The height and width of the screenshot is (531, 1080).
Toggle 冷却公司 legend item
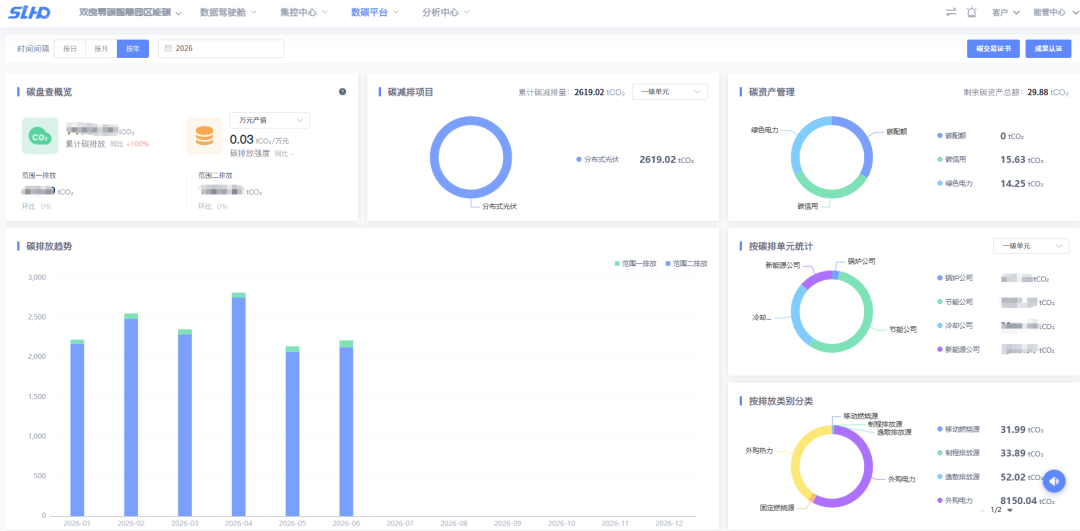pyautogui.click(x=956, y=325)
